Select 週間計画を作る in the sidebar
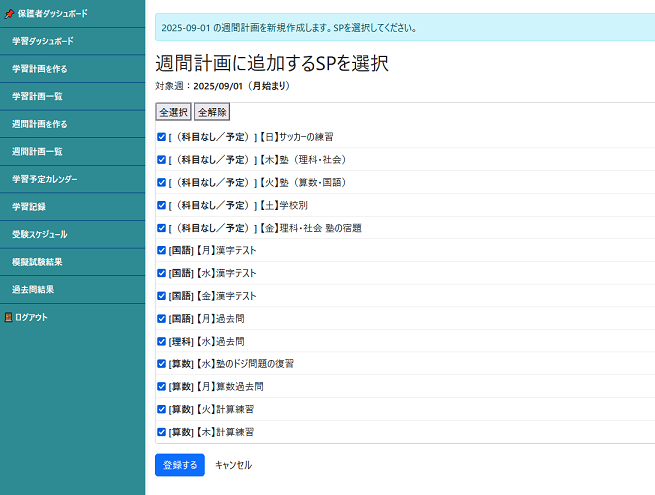This screenshot has width=655, height=495. pos(40,124)
